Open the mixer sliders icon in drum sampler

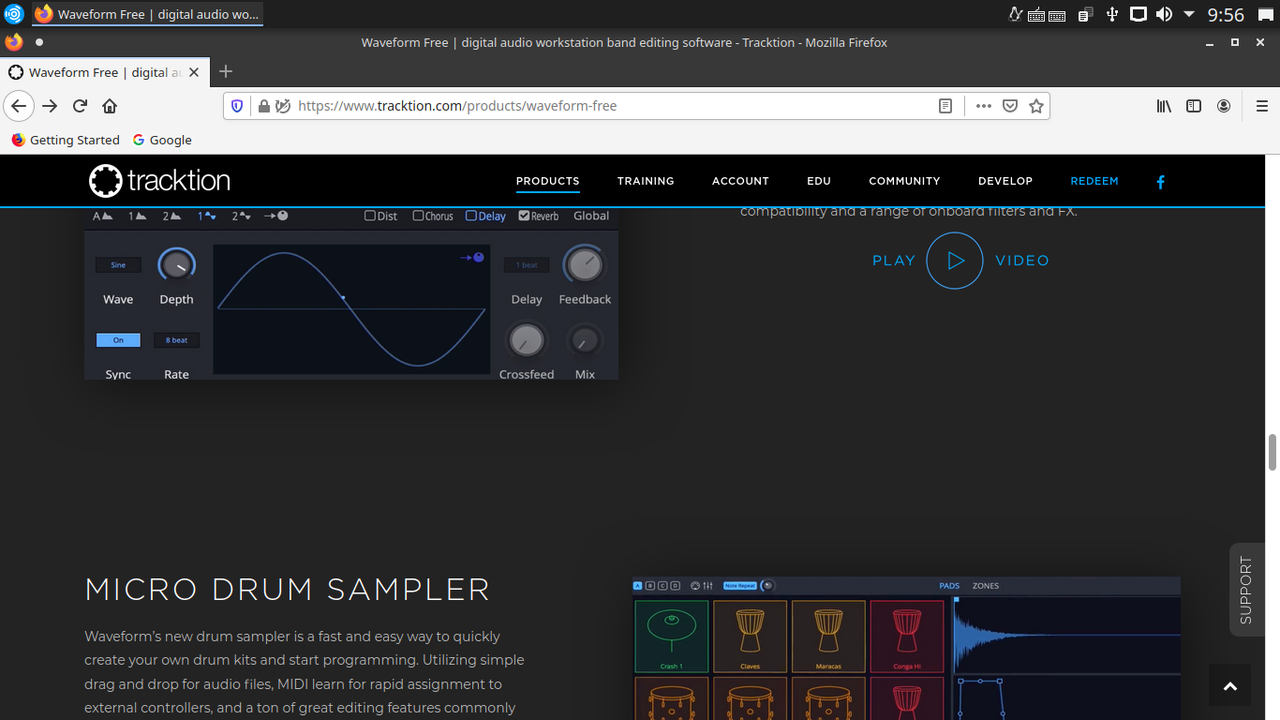click(709, 585)
